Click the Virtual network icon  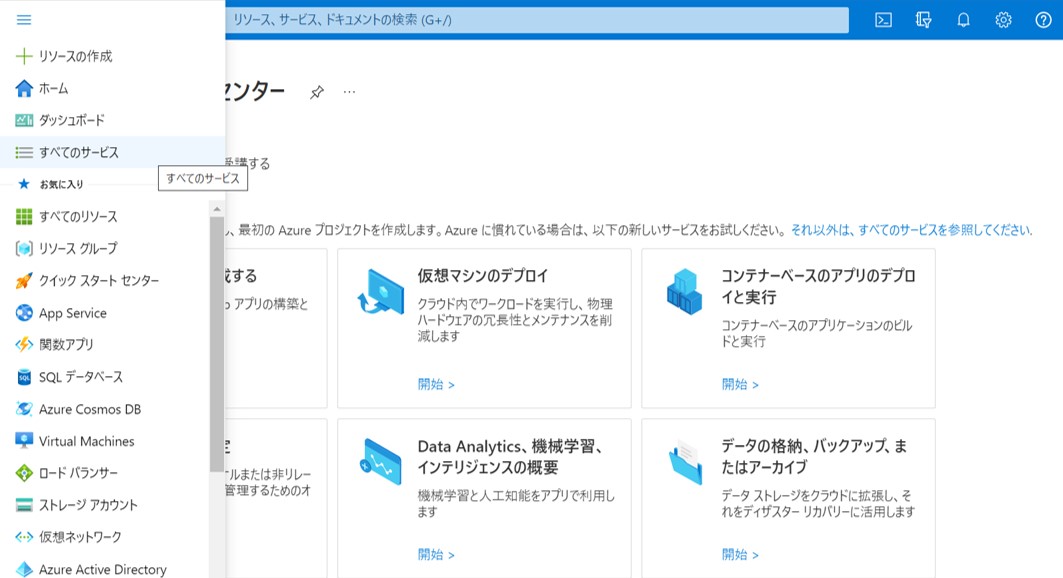[24, 537]
